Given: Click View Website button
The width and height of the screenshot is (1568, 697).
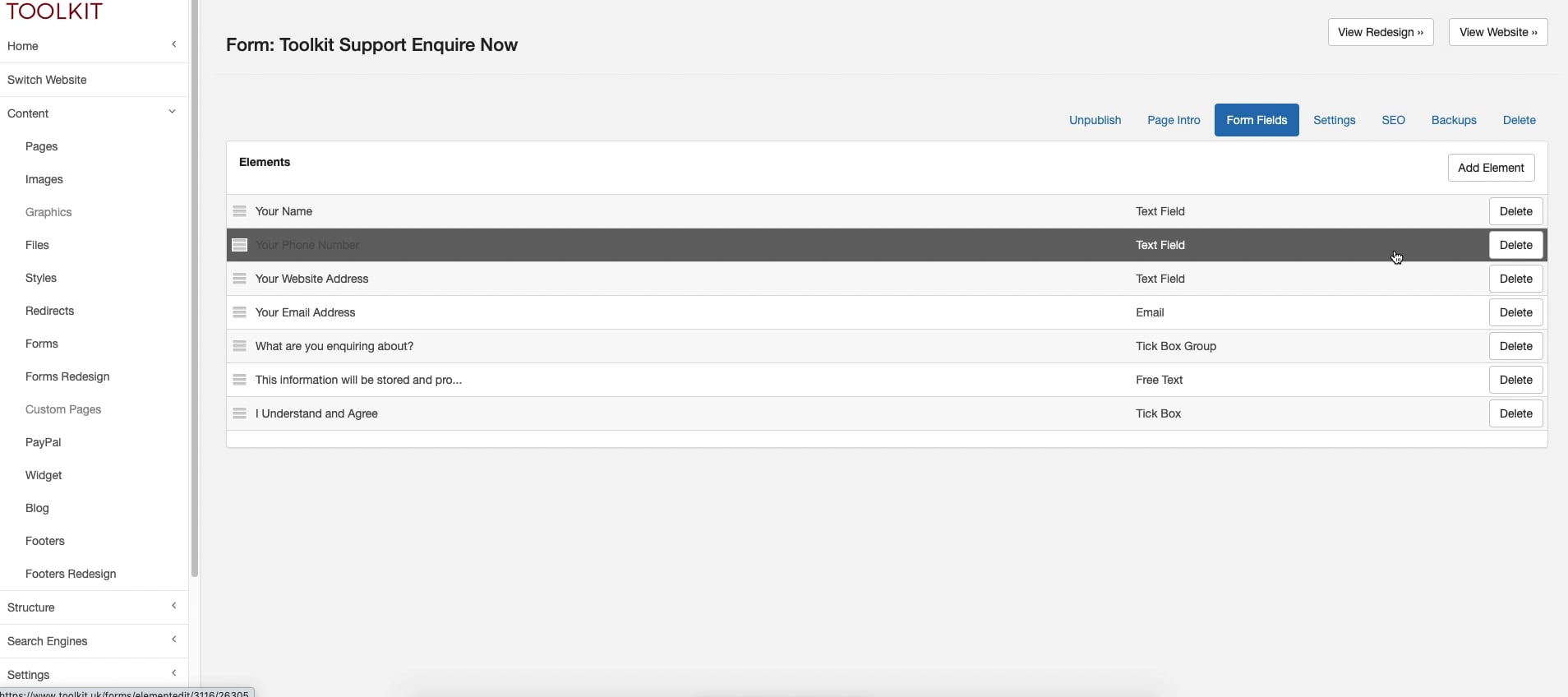Looking at the screenshot, I should [1498, 32].
